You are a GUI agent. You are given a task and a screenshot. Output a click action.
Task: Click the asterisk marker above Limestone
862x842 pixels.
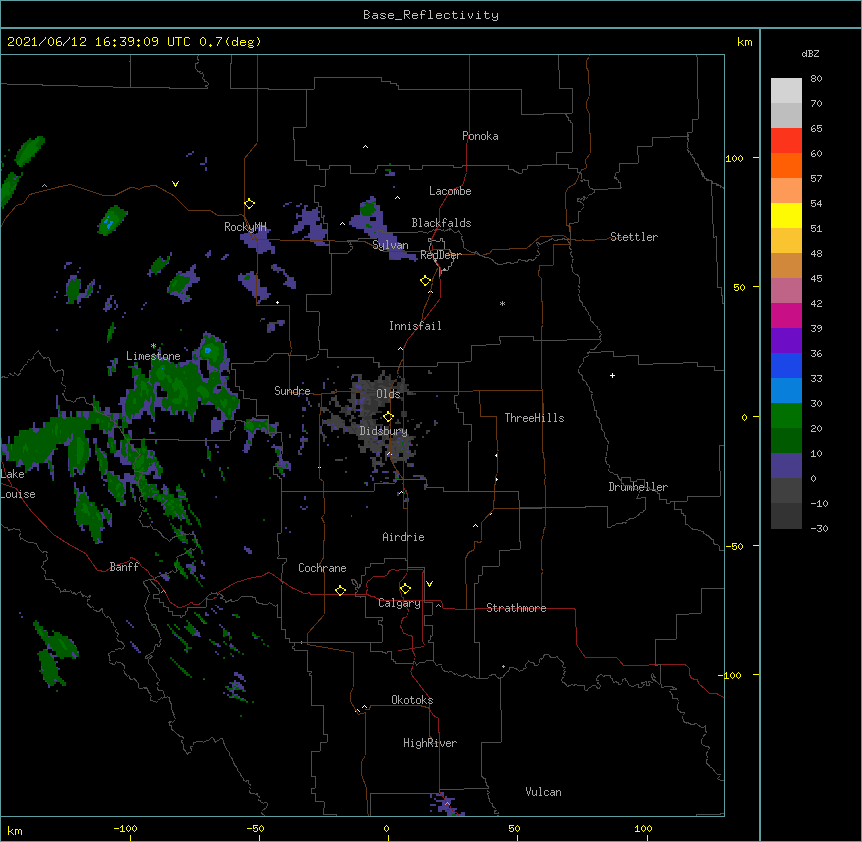click(153, 346)
